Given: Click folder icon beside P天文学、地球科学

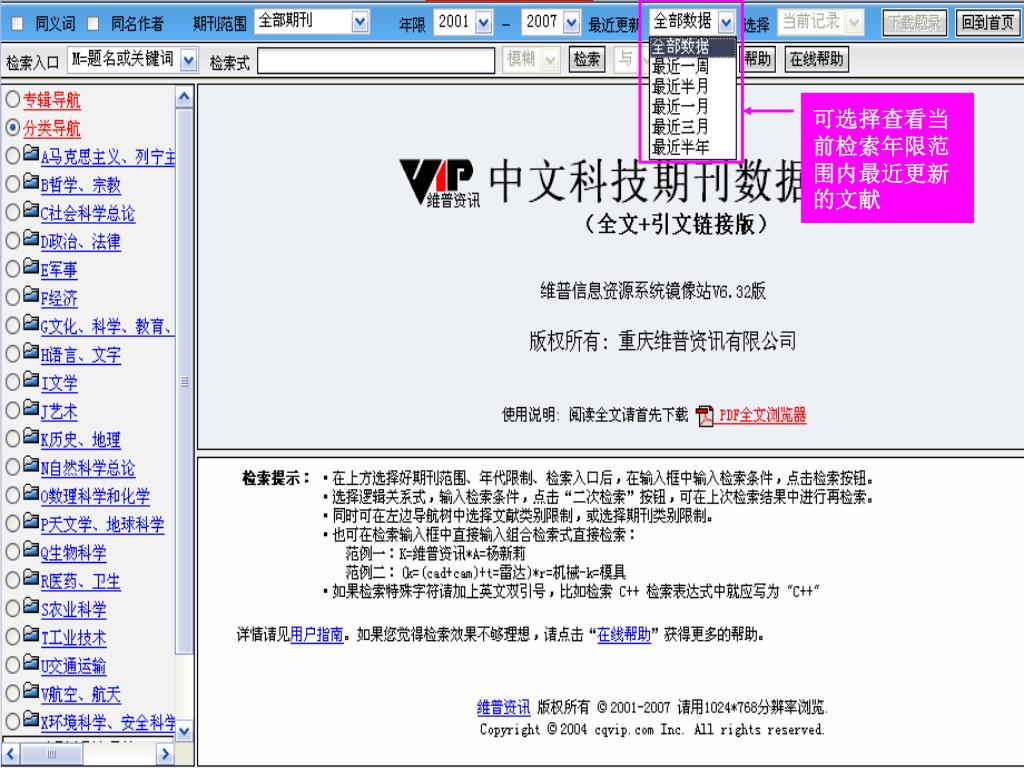Looking at the screenshot, I should coord(31,521).
